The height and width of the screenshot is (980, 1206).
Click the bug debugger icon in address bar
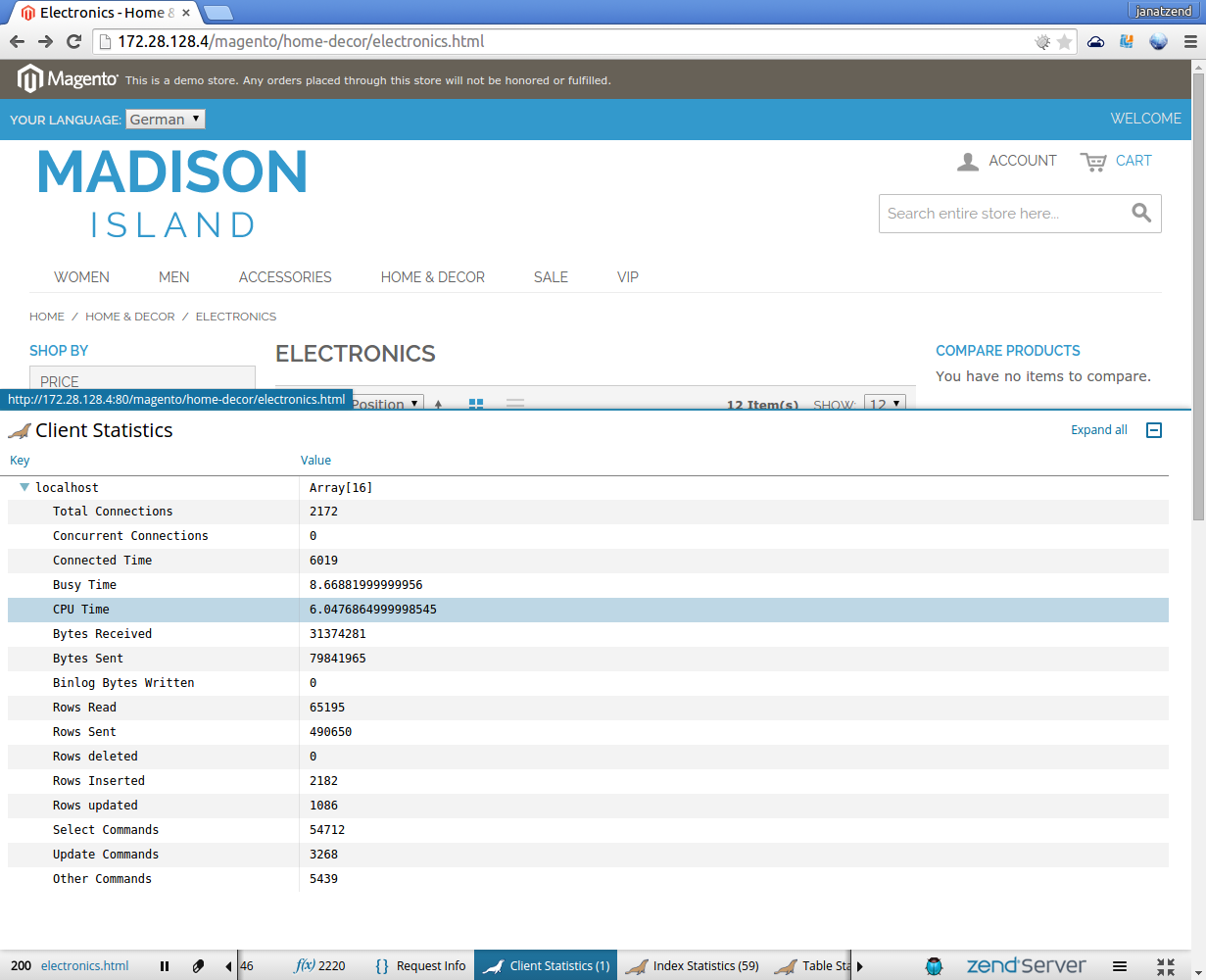click(x=1042, y=42)
